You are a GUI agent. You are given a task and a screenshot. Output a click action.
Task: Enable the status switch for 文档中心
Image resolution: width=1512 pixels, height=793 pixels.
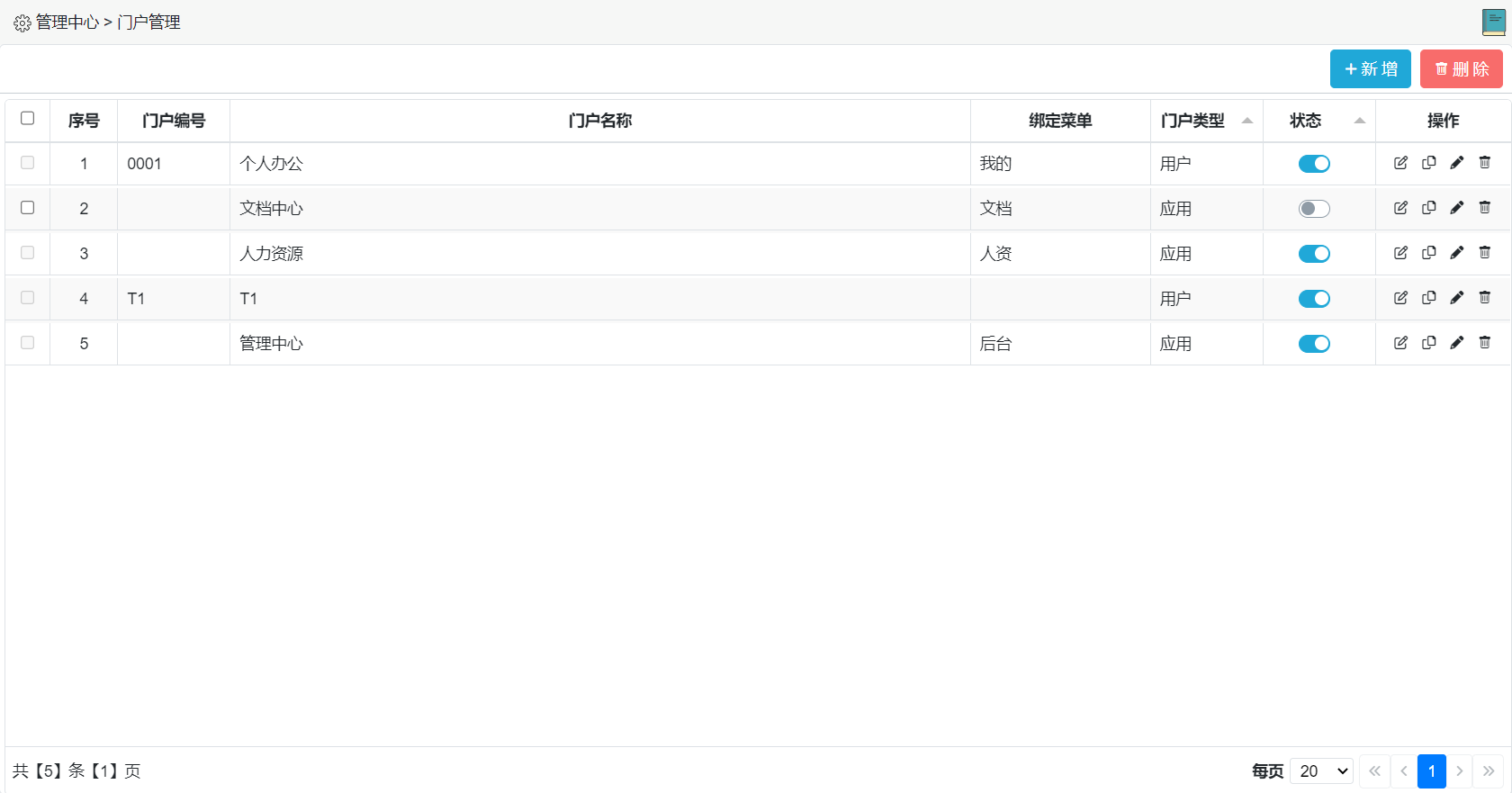[x=1314, y=209]
